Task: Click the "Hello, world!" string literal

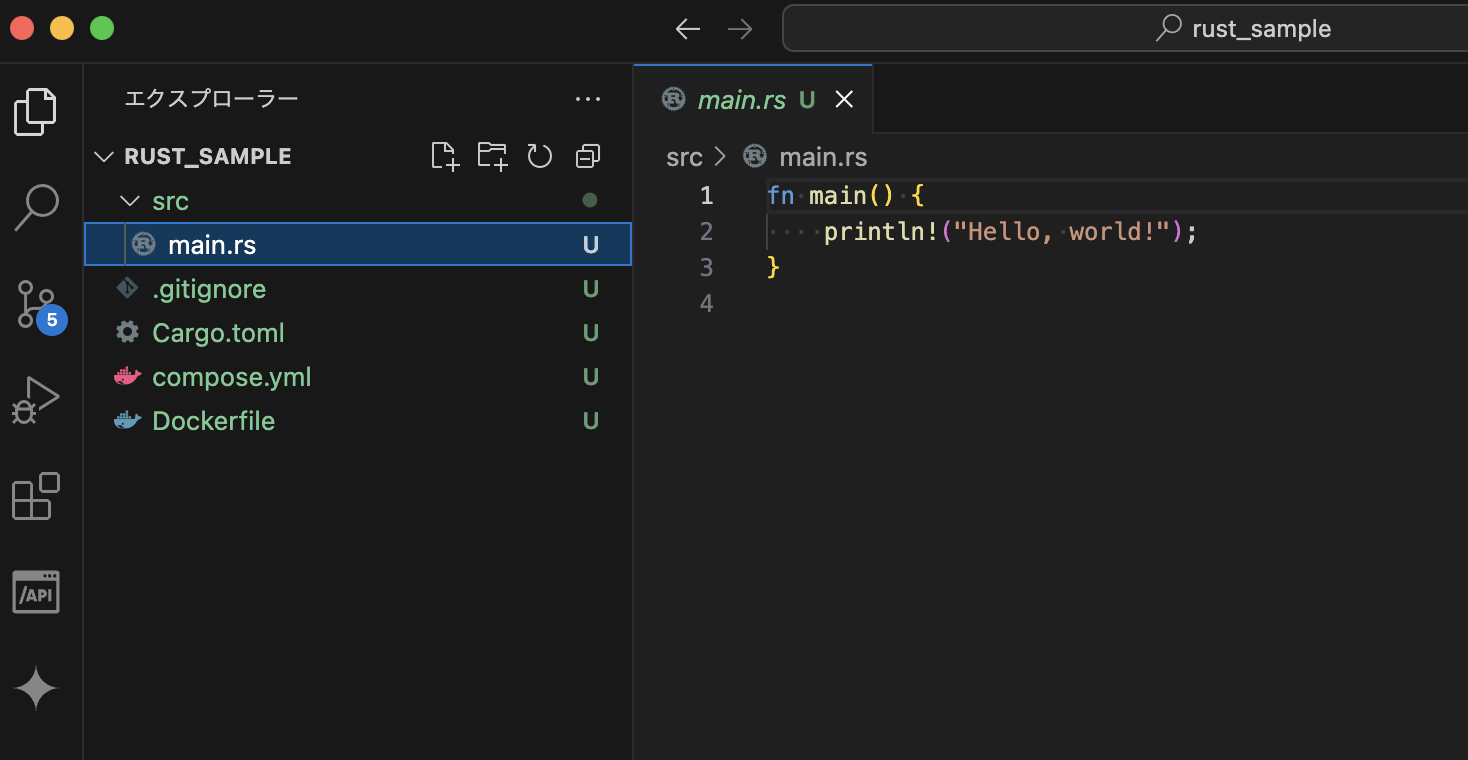Action: (x=1062, y=231)
